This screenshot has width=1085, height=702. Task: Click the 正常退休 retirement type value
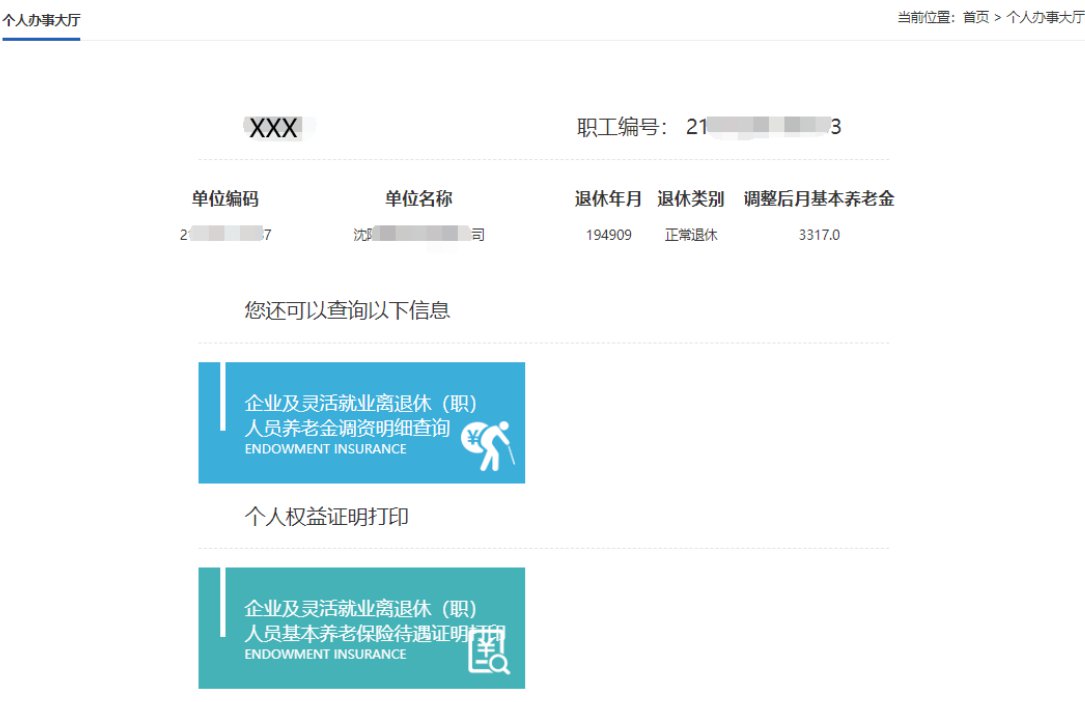pos(691,236)
